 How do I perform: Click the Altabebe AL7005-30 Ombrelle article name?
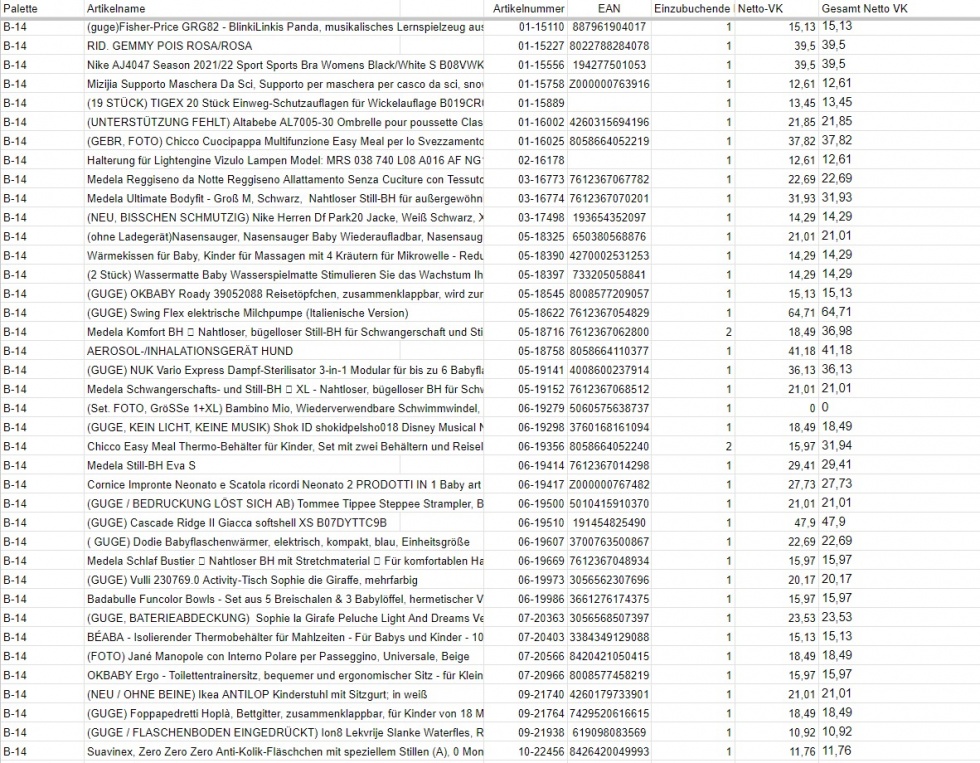pos(284,122)
